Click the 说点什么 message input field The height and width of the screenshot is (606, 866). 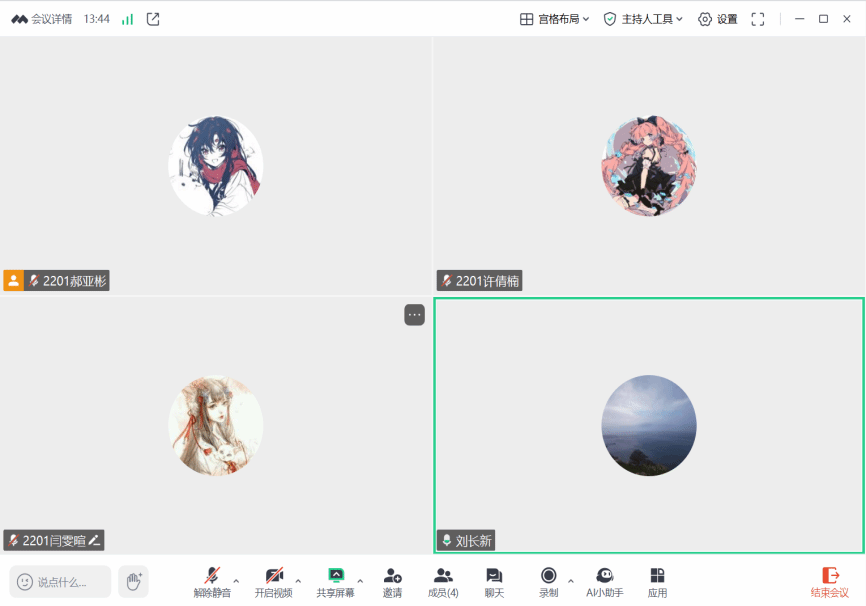pyautogui.click(x=60, y=581)
